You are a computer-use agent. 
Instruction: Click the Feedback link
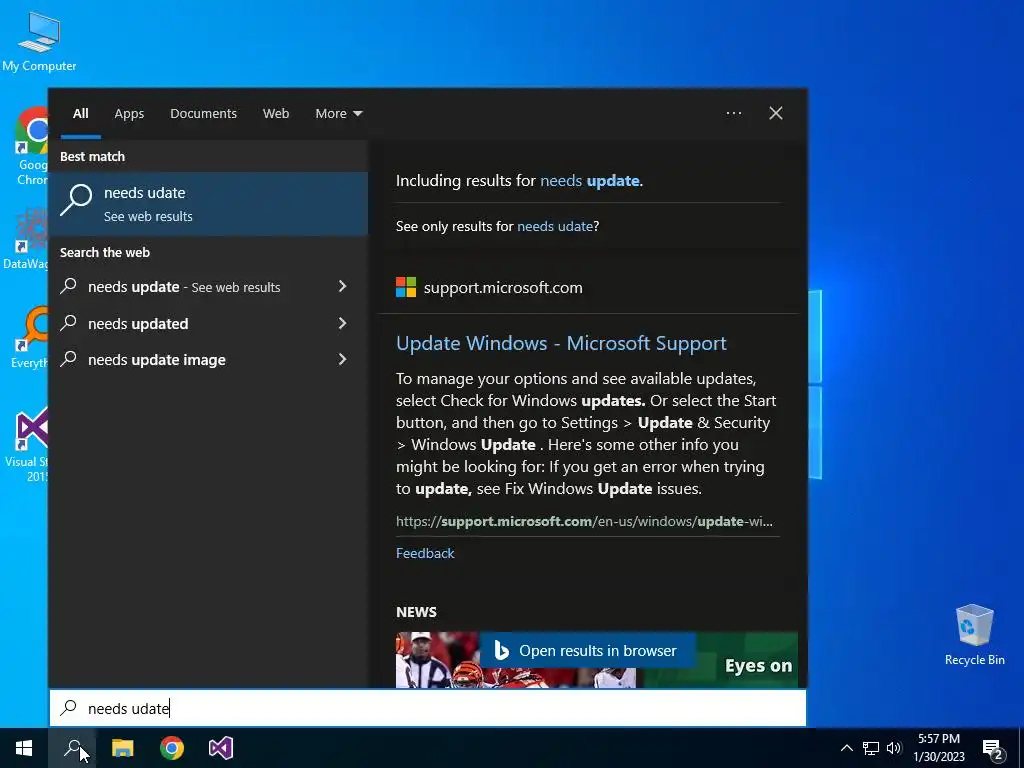point(425,553)
